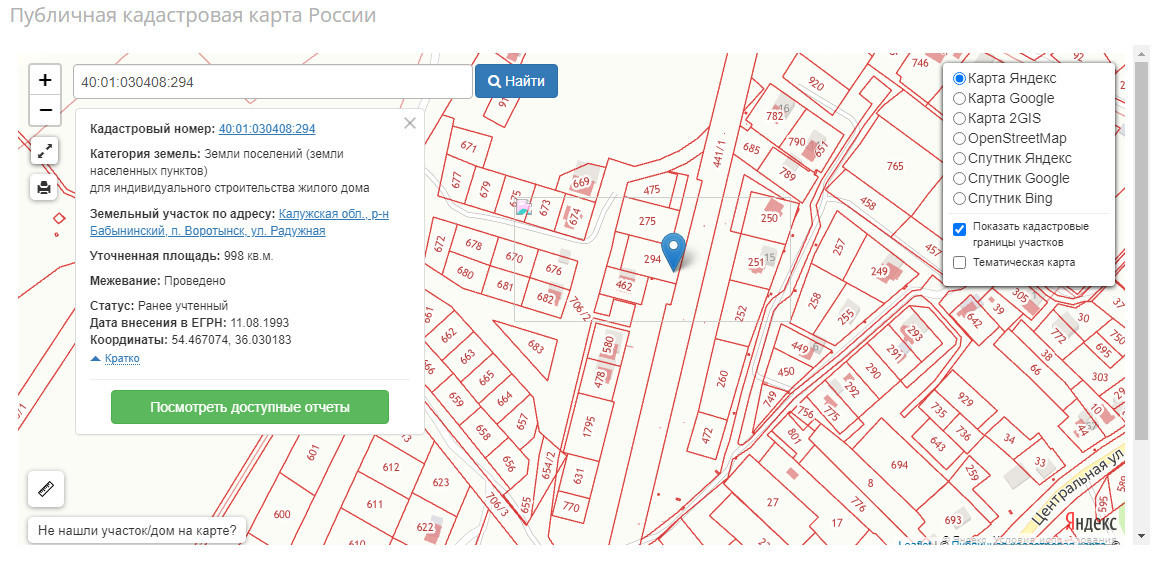
Task: Click parcel 694 on the map
Action: [900, 465]
